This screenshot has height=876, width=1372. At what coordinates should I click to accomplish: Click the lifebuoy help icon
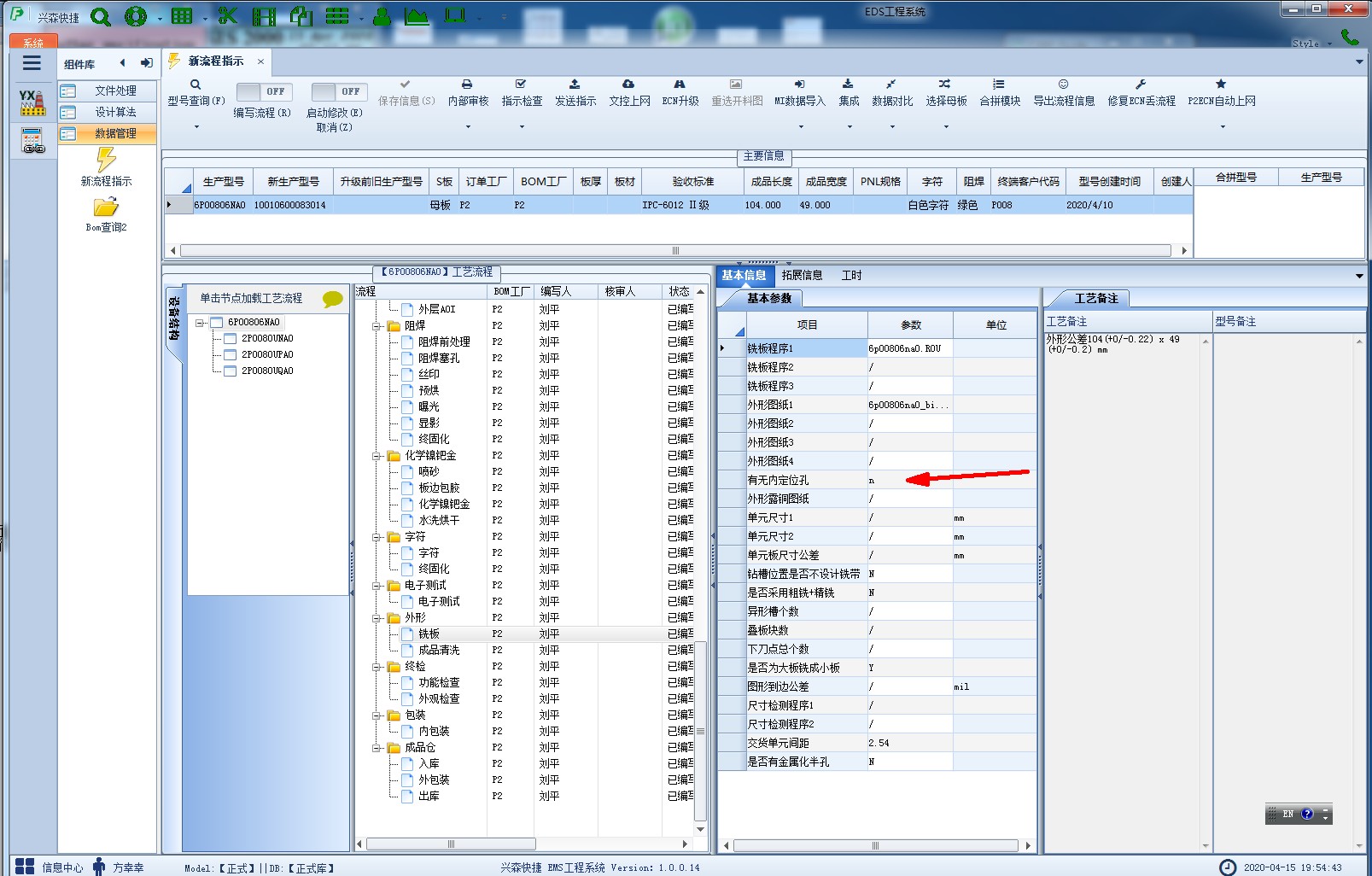[135, 16]
